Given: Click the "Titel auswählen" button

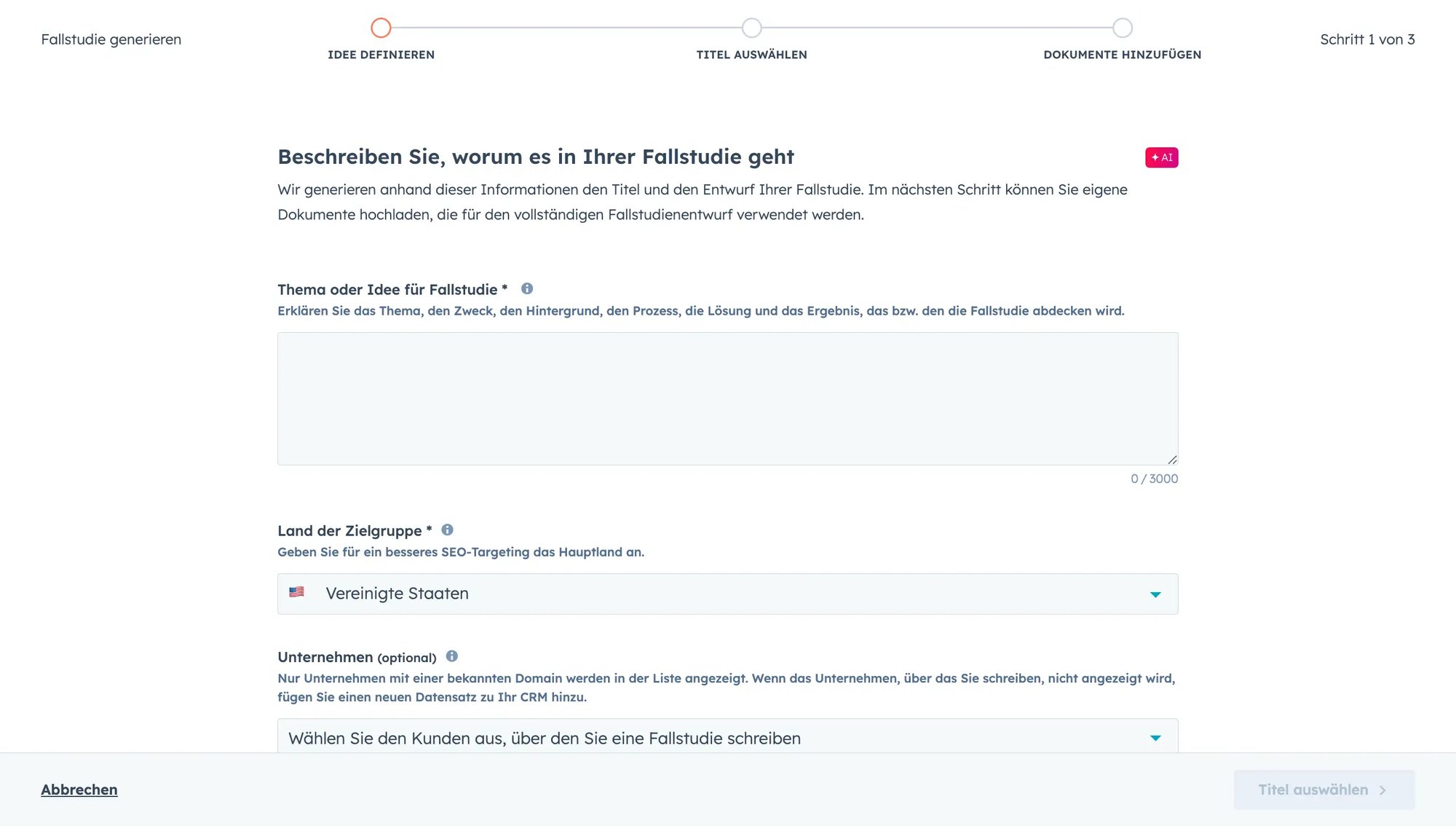Looking at the screenshot, I should (1324, 789).
